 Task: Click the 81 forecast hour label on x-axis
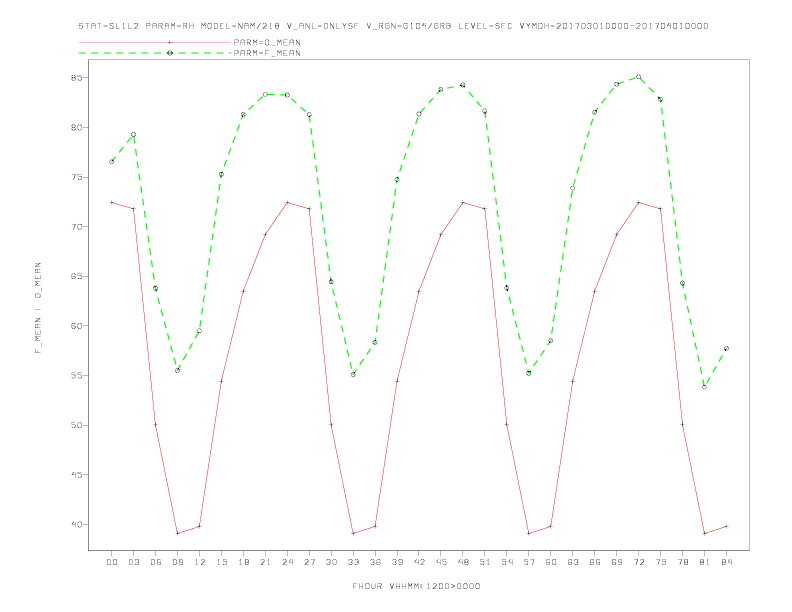click(x=705, y=562)
